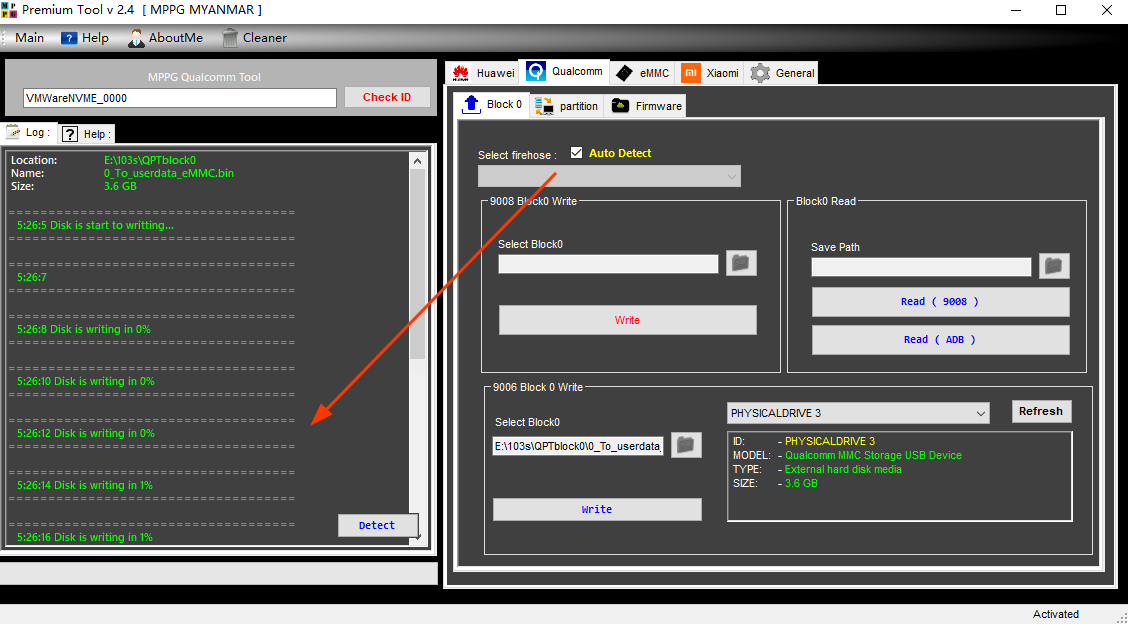
Task: Switch to the Qualcomm tab
Action: coord(565,71)
